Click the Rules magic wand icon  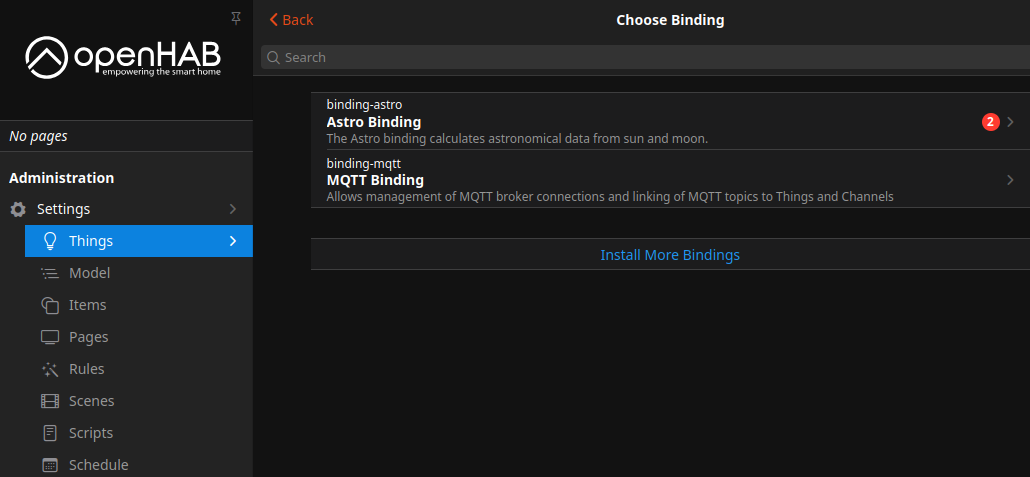pyautogui.click(x=49, y=369)
